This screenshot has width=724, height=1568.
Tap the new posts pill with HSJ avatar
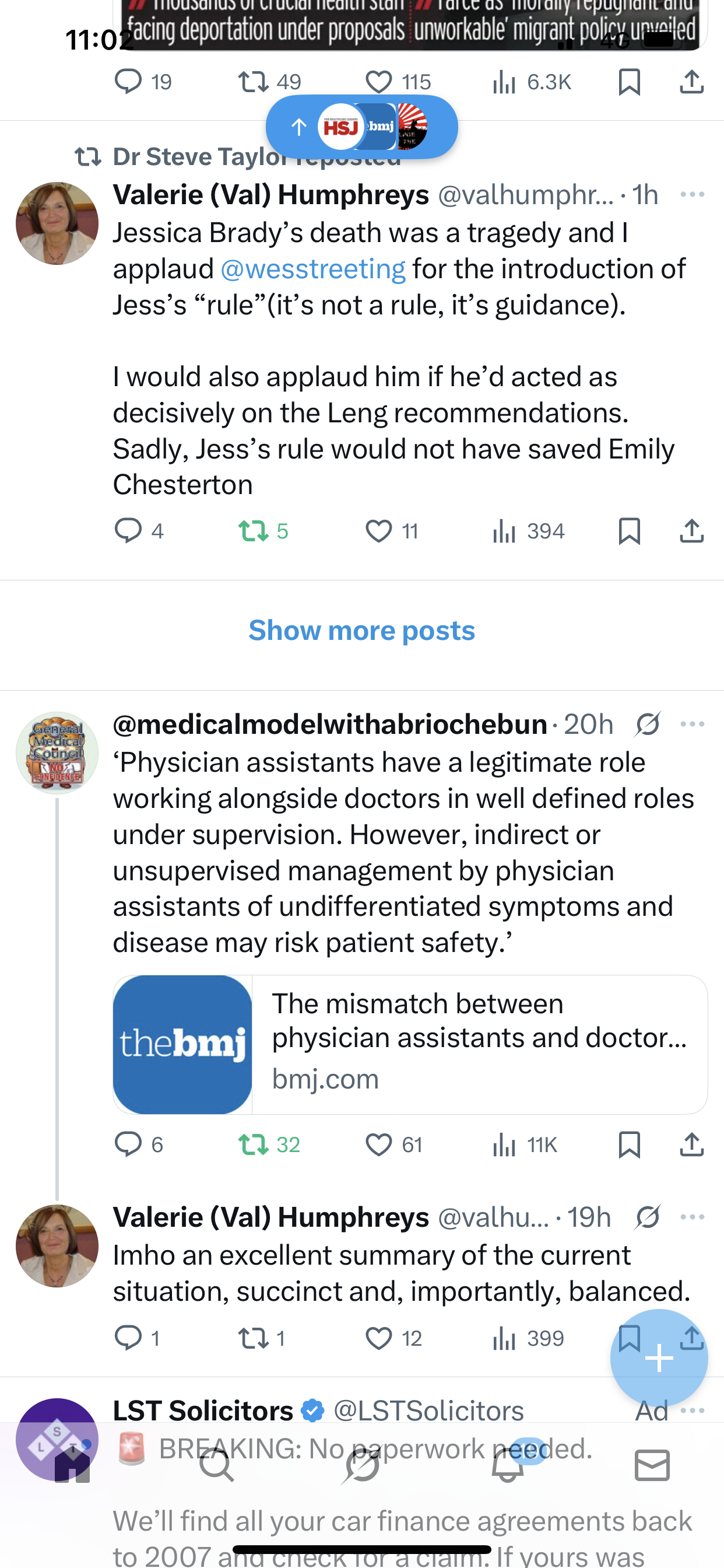tap(361, 127)
